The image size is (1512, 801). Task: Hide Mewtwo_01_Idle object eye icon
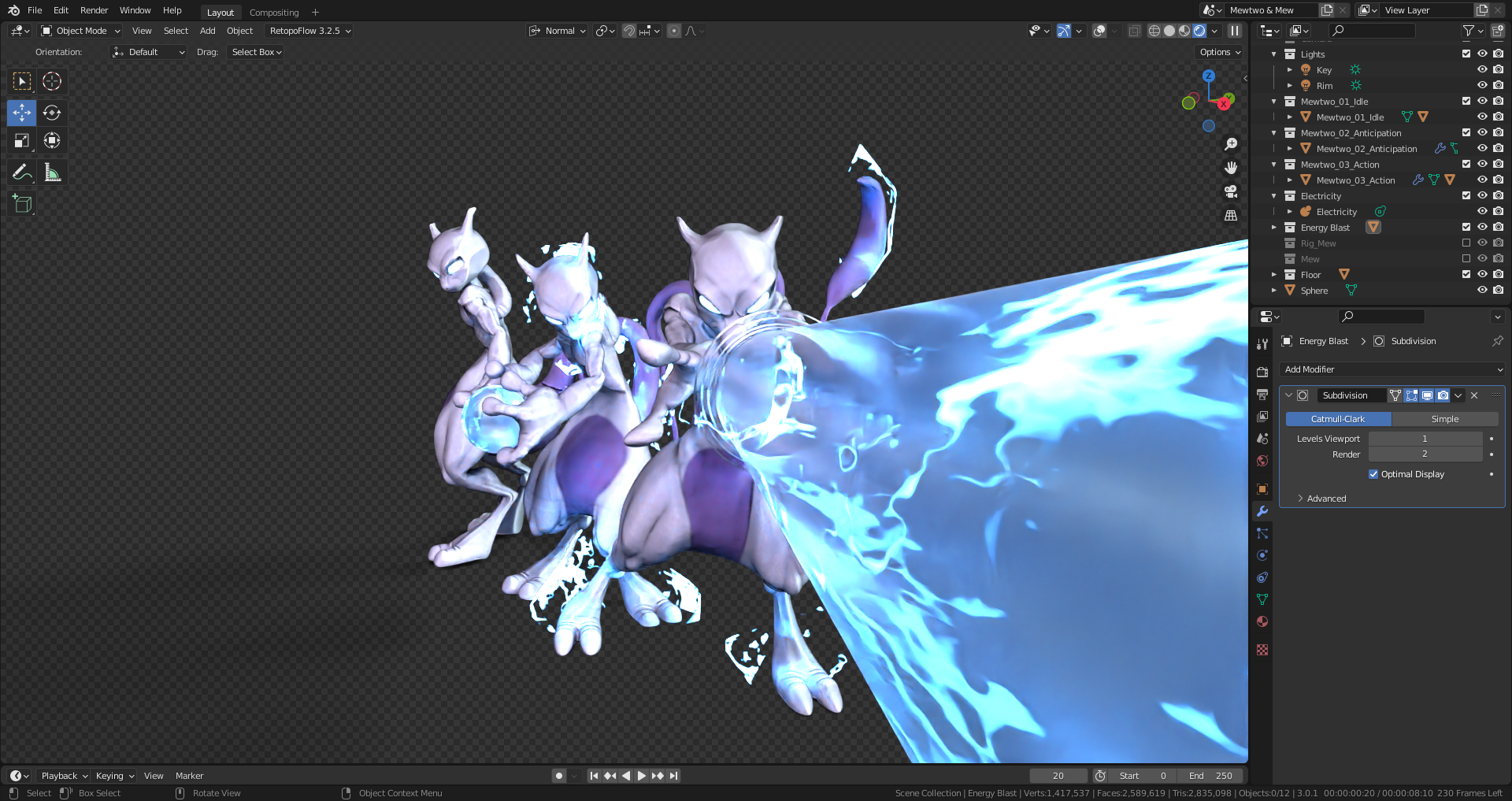1482,117
